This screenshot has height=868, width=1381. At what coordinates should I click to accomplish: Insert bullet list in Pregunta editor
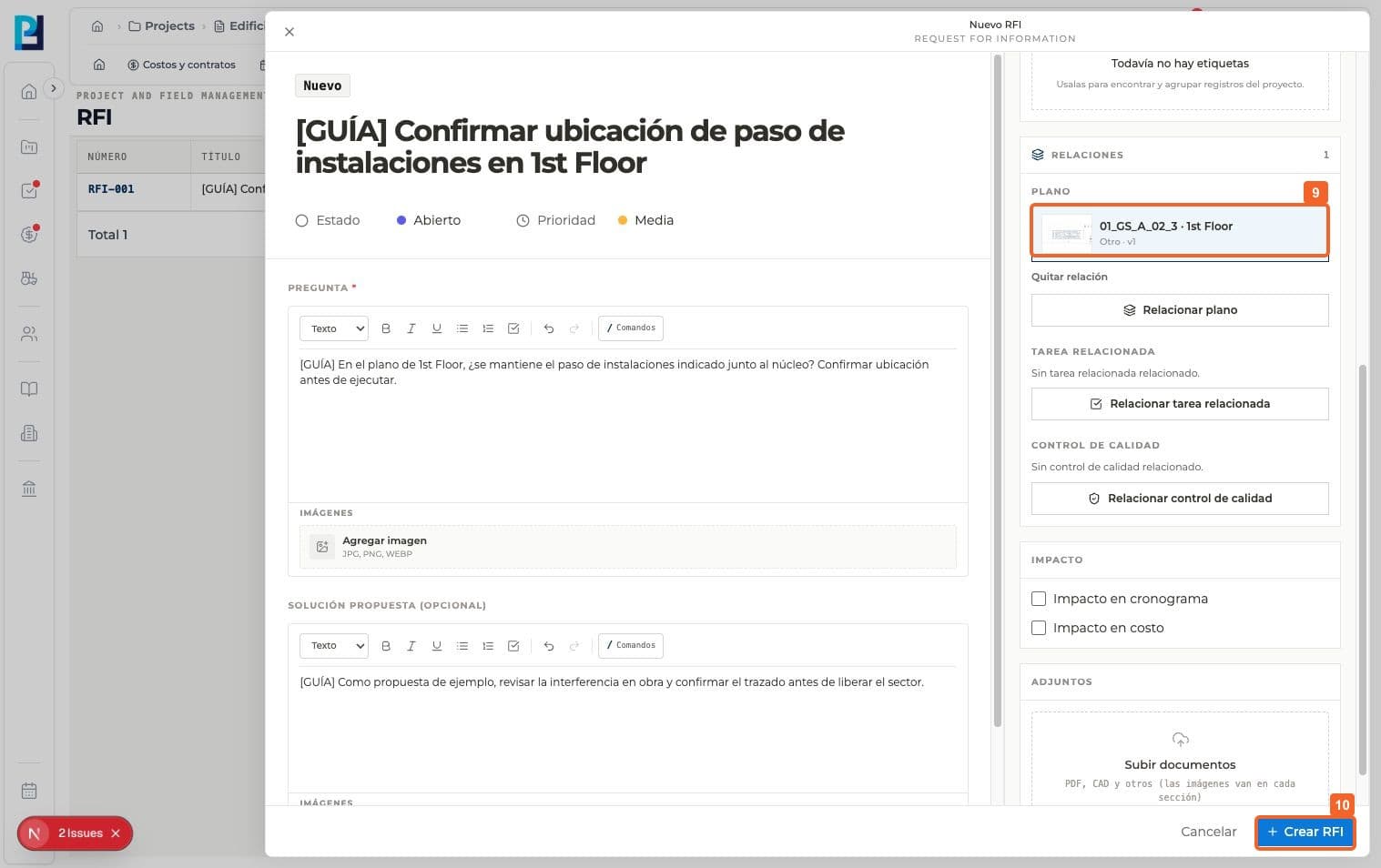click(462, 328)
